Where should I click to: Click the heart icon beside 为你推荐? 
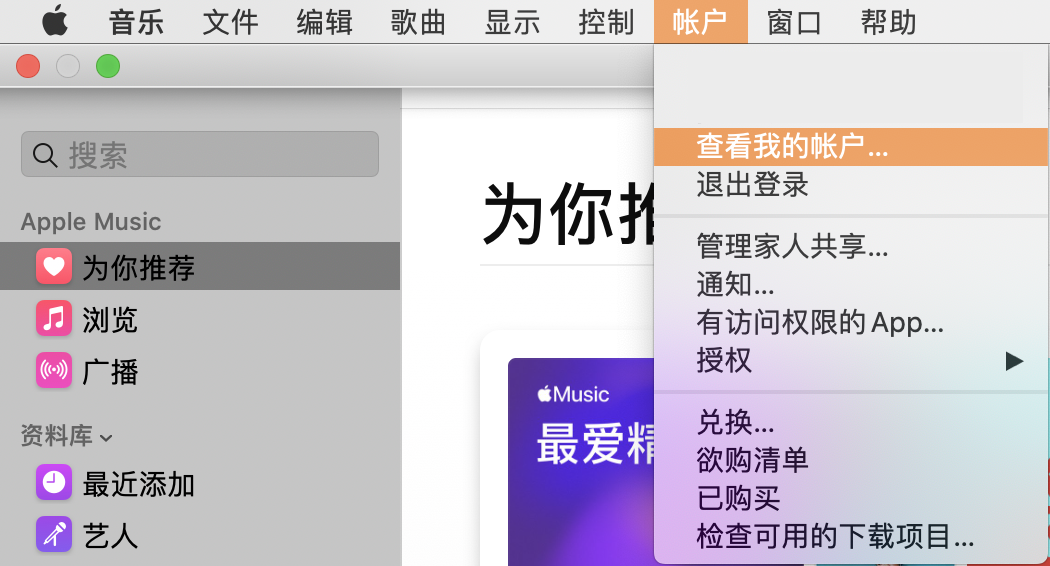coord(54,266)
